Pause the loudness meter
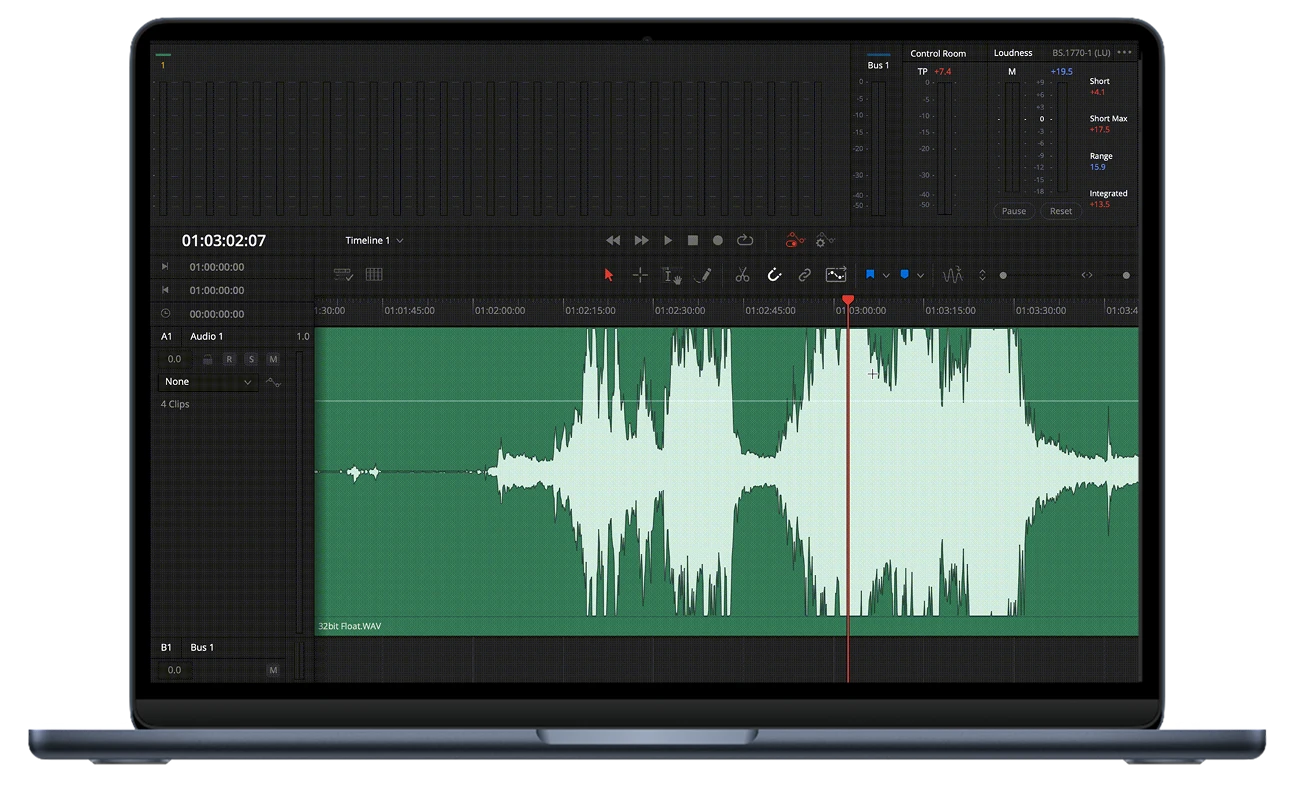Viewport: 1295px width, 785px height. (1013, 211)
